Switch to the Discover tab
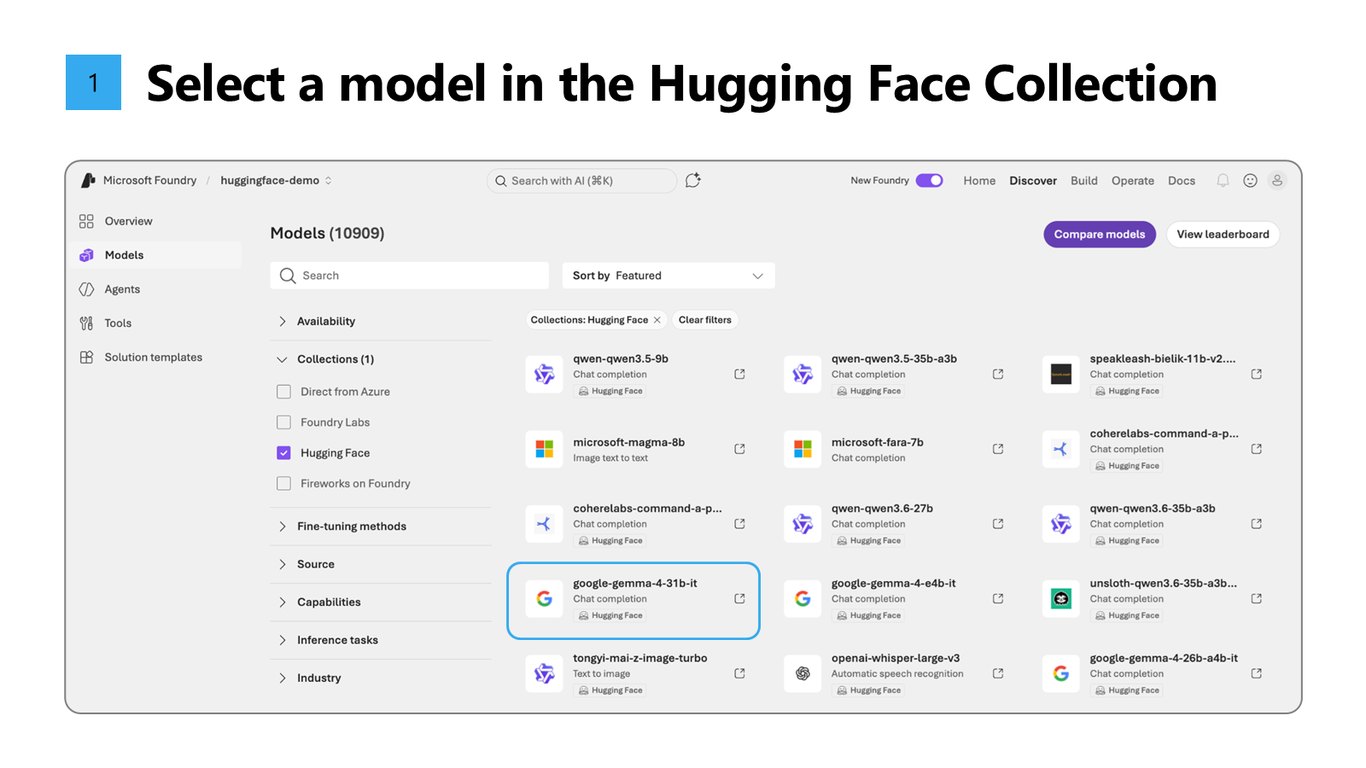This screenshot has width=1366, height=768. (x=1033, y=181)
